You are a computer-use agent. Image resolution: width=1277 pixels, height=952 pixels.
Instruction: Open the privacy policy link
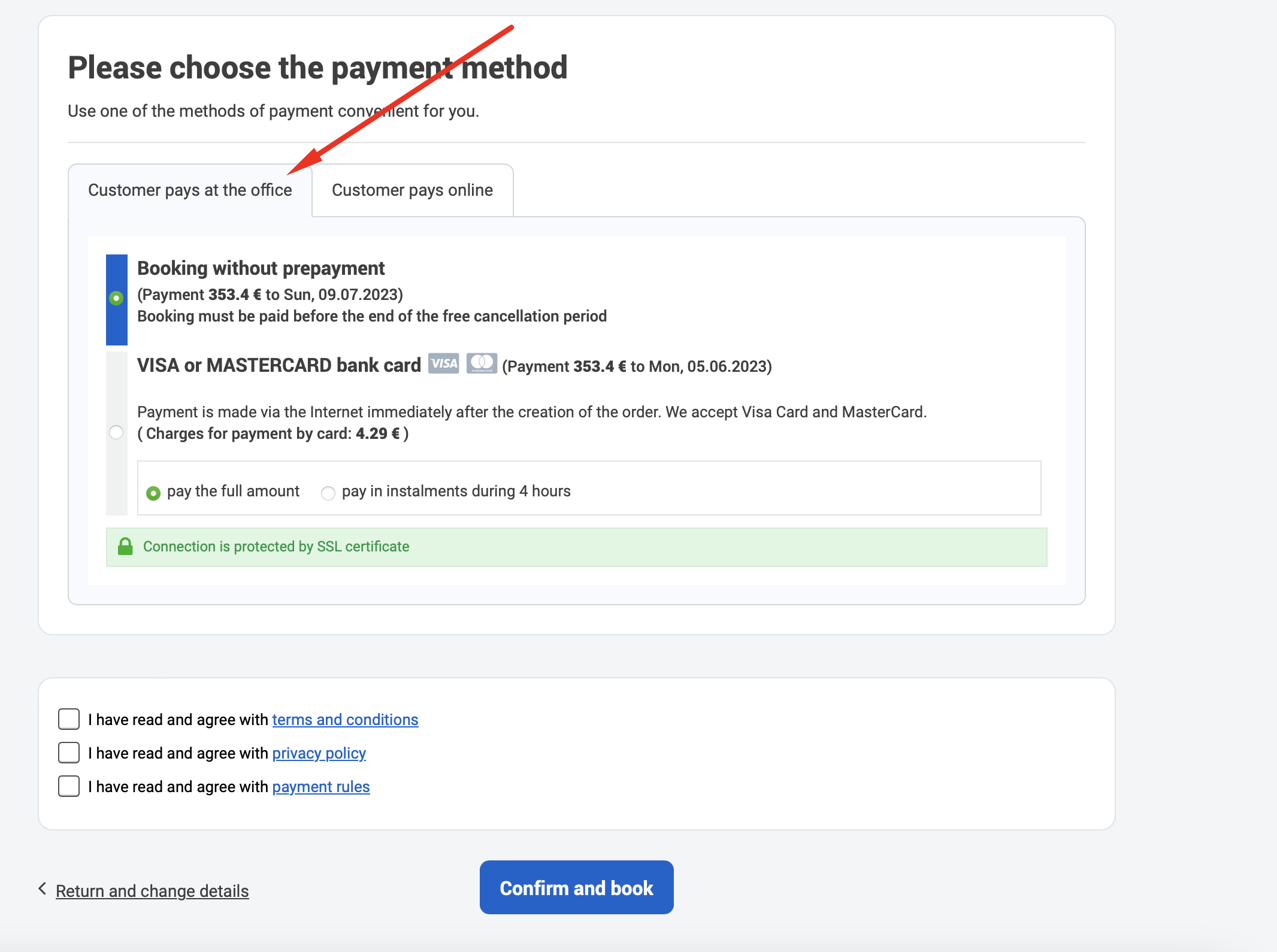click(319, 753)
